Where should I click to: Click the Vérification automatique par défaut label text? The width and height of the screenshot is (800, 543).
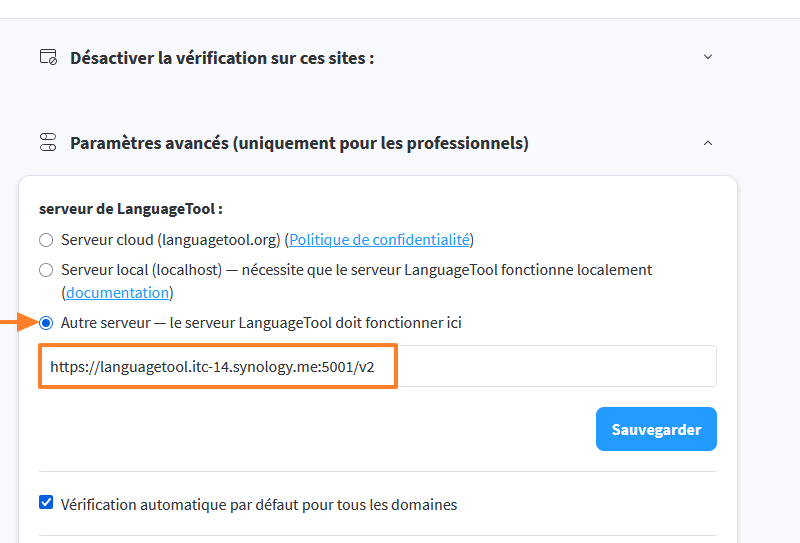click(x=259, y=504)
